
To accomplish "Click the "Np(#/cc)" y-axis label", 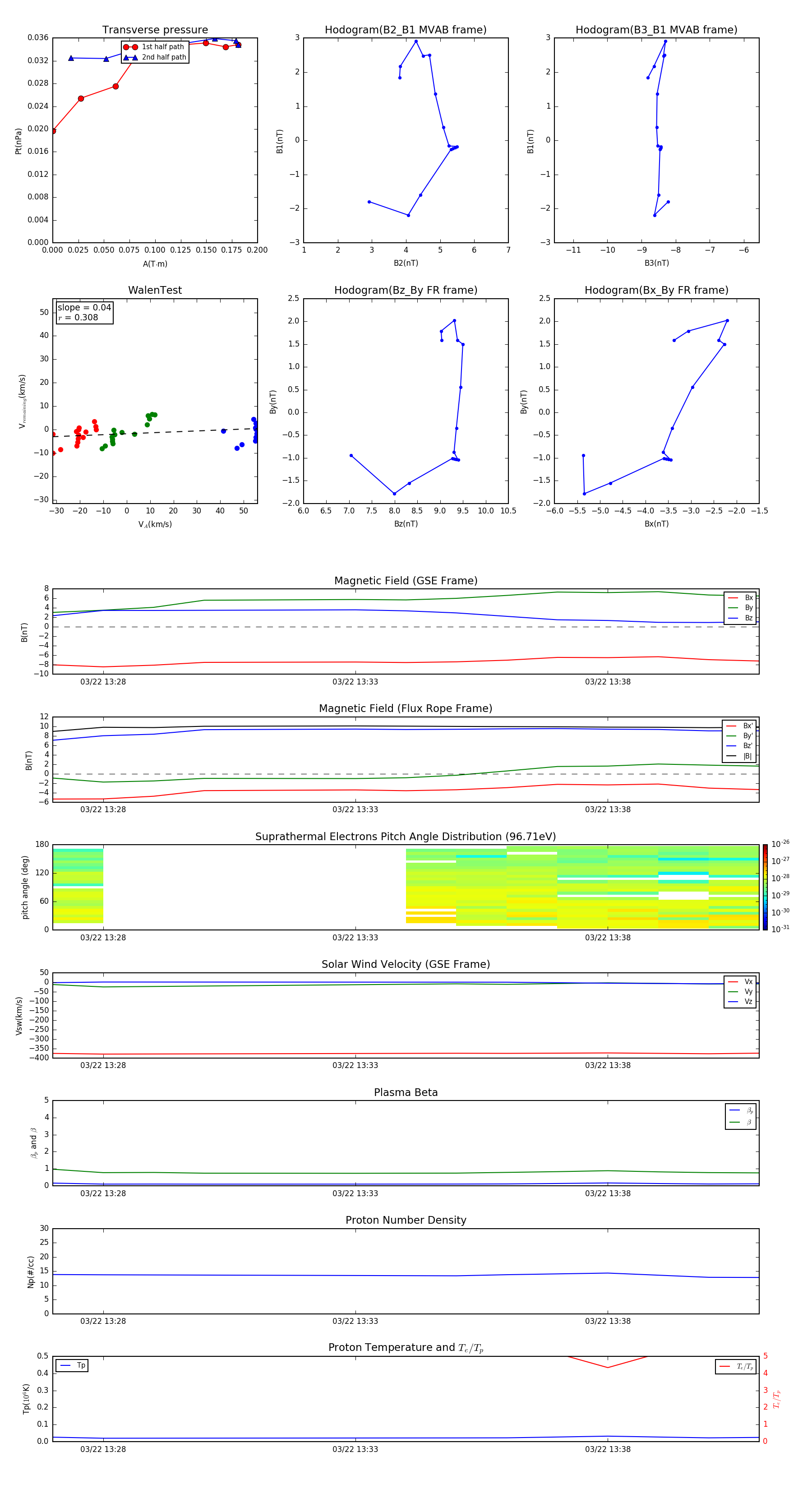I will (31, 1272).
